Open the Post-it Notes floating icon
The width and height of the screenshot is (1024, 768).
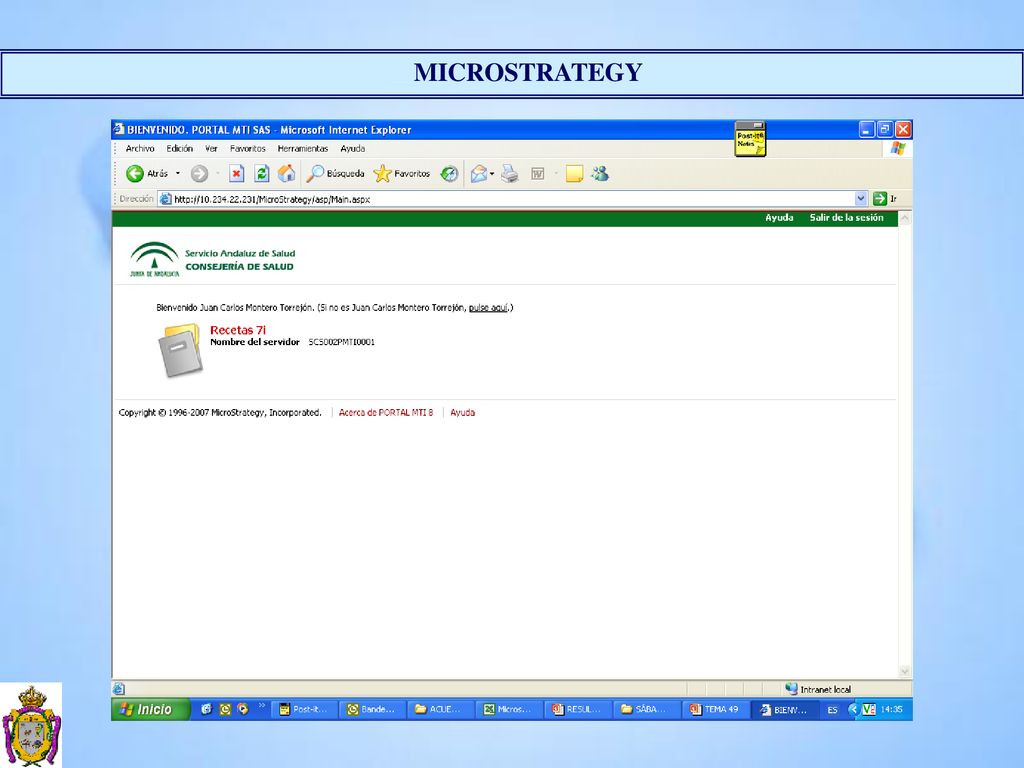click(750, 139)
